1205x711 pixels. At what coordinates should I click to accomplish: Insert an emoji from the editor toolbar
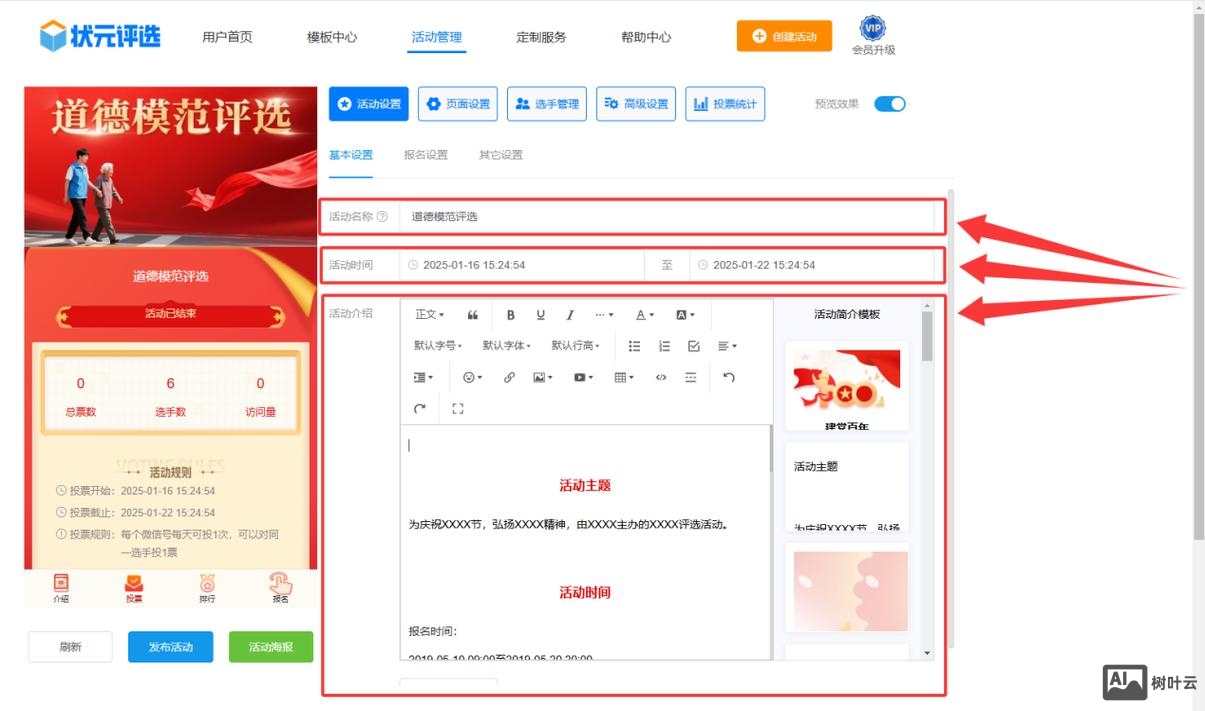(x=470, y=376)
